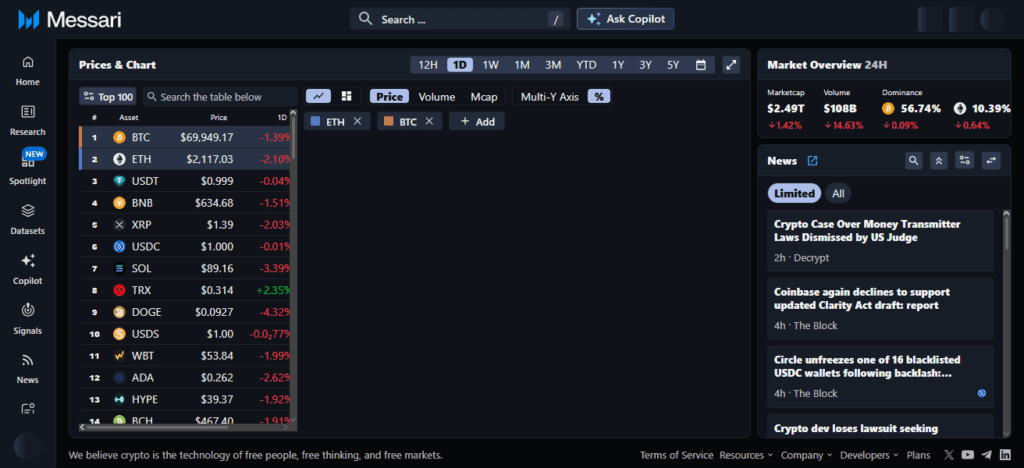This screenshot has width=1024, height=468.
Task: Collapse the news items double-chevron icon
Action: [938, 160]
